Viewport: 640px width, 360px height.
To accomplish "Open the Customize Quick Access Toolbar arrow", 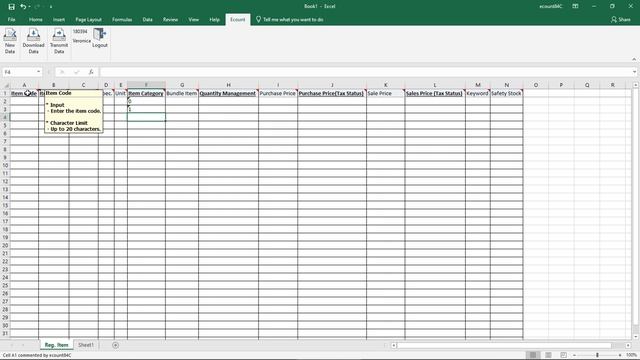I will click(x=51, y=7).
